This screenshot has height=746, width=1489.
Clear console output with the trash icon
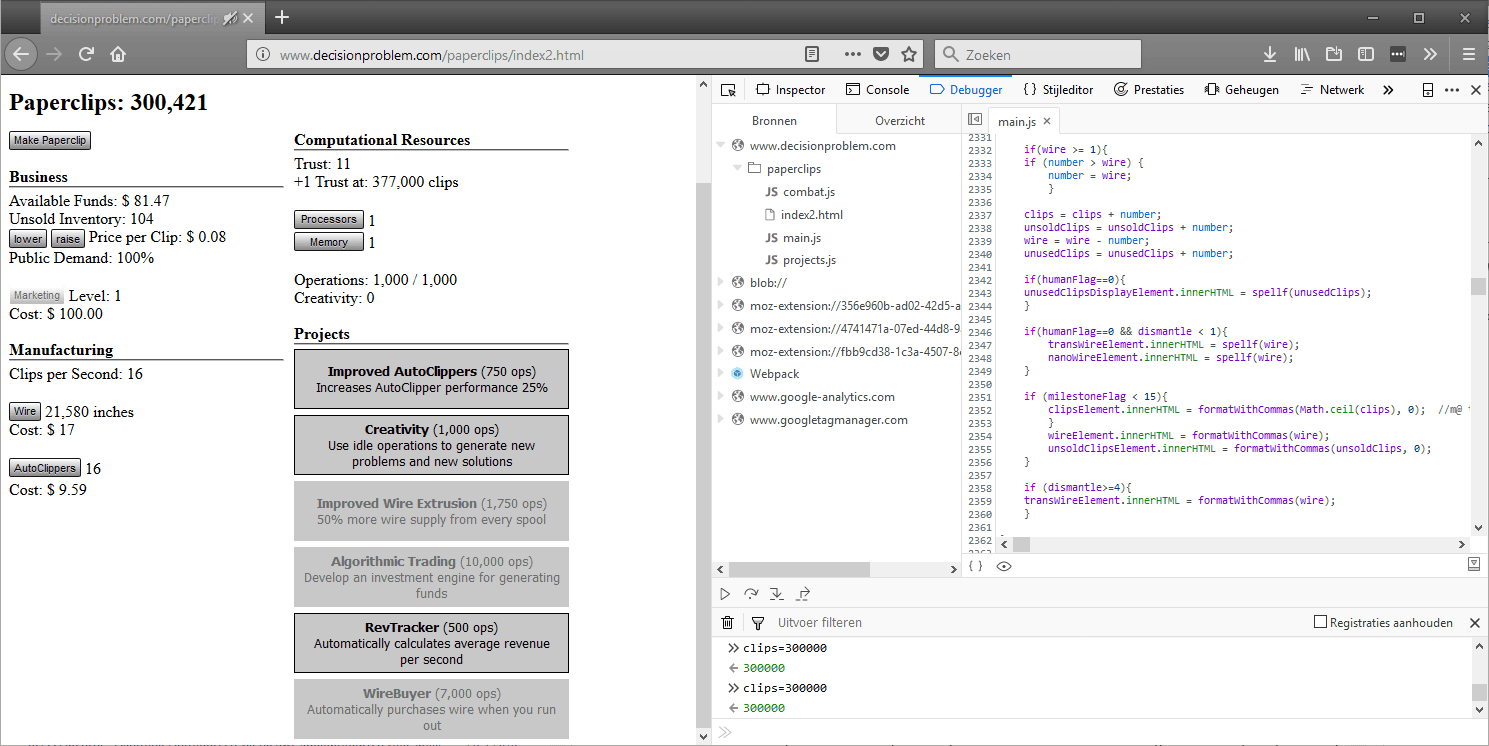click(x=727, y=622)
